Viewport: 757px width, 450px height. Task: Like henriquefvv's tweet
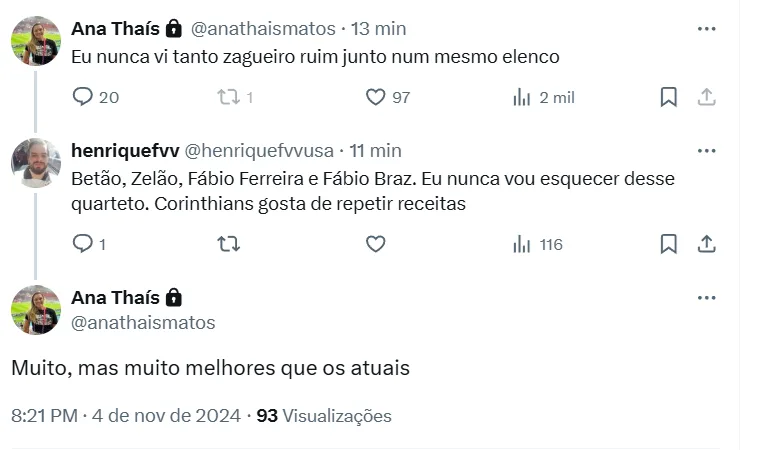pyautogui.click(x=375, y=244)
